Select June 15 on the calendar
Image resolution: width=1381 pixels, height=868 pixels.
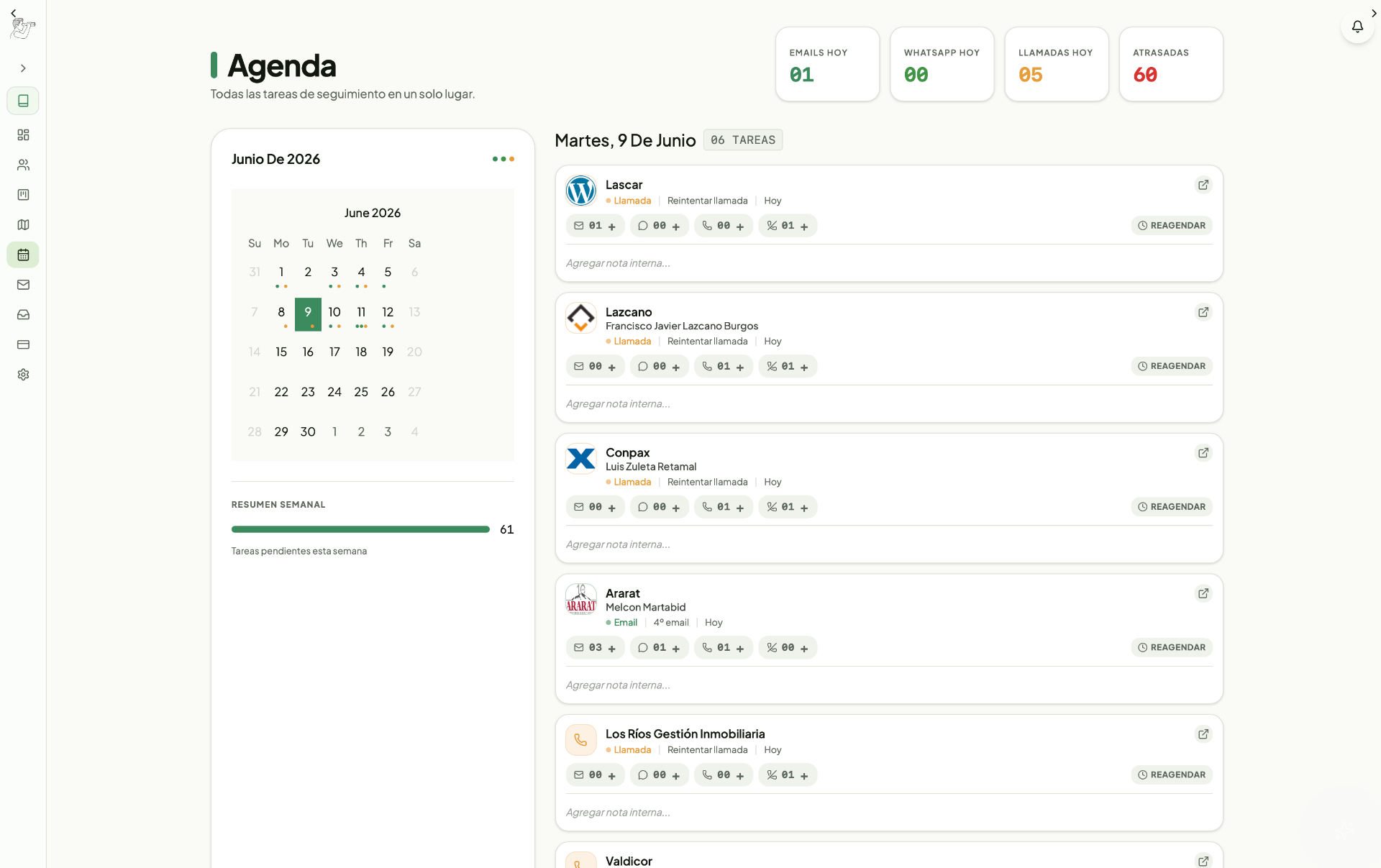pyautogui.click(x=281, y=352)
